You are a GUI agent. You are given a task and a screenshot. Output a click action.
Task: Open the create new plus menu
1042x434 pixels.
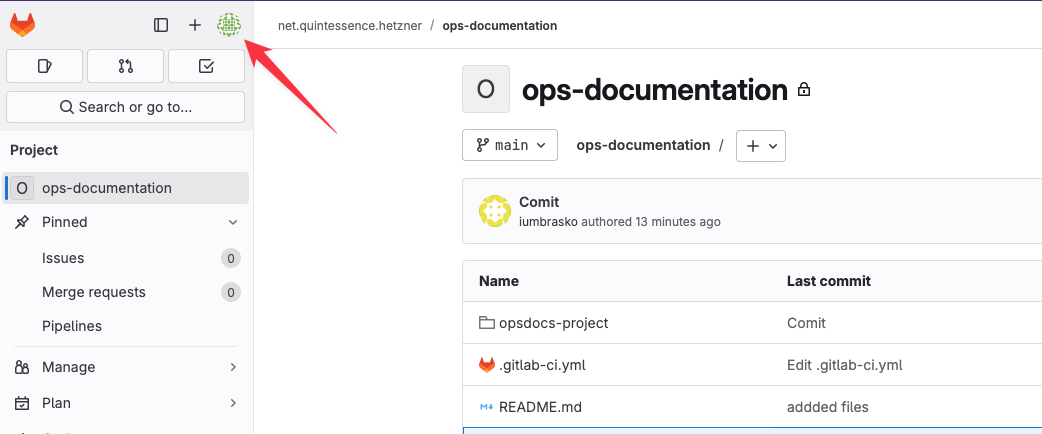click(x=195, y=25)
